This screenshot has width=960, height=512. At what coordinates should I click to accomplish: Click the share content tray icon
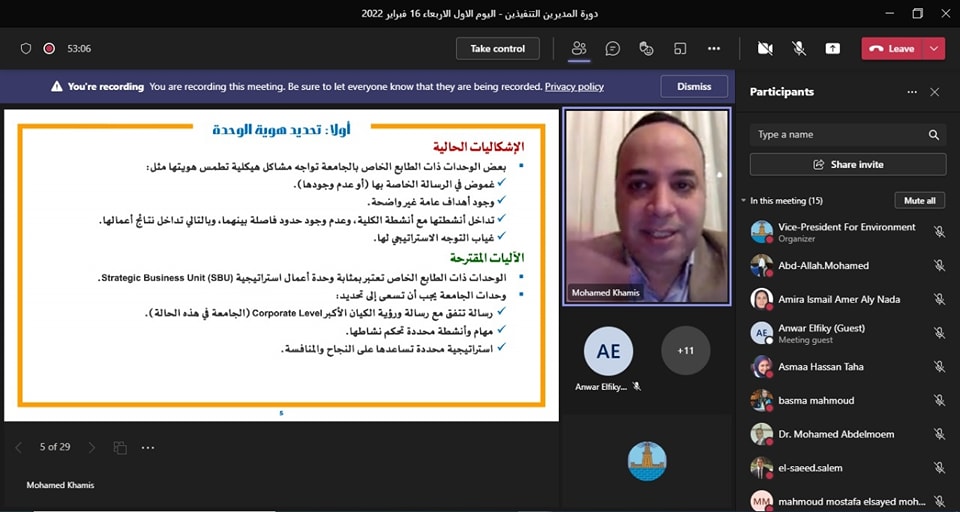click(x=832, y=48)
